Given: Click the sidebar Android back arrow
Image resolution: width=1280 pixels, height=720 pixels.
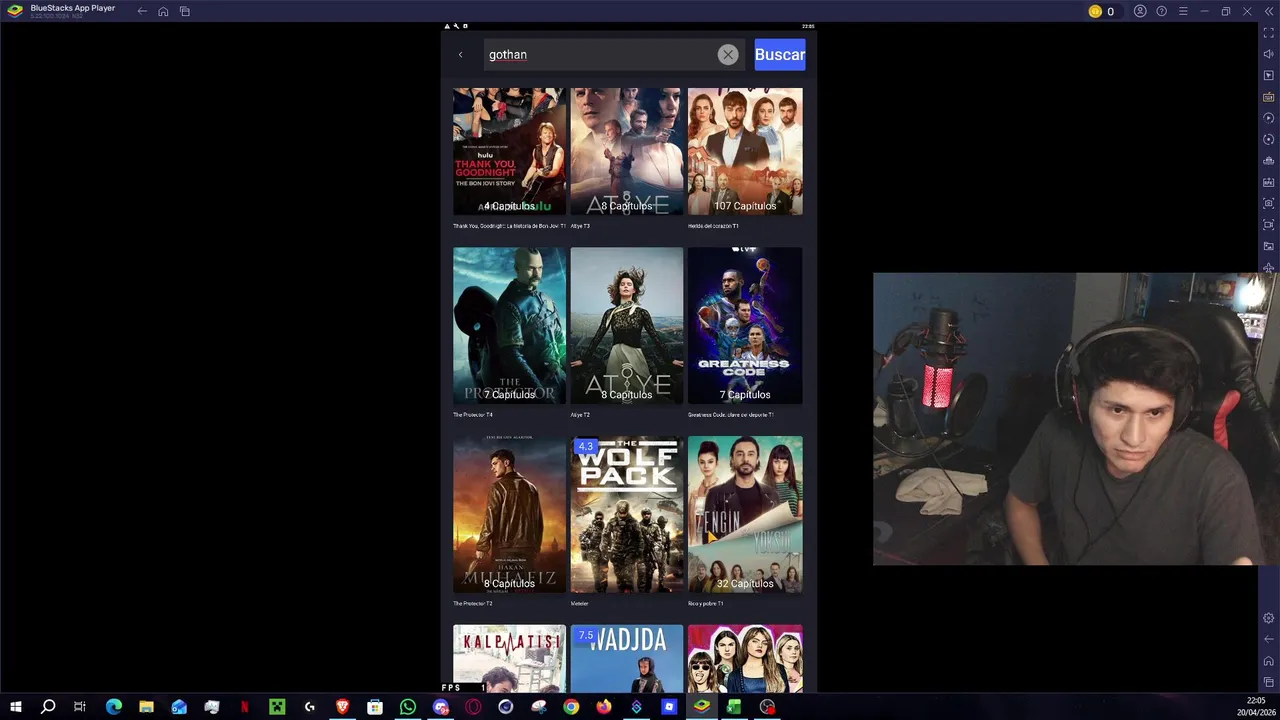Looking at the screenshot, I should coord(1269,639).
